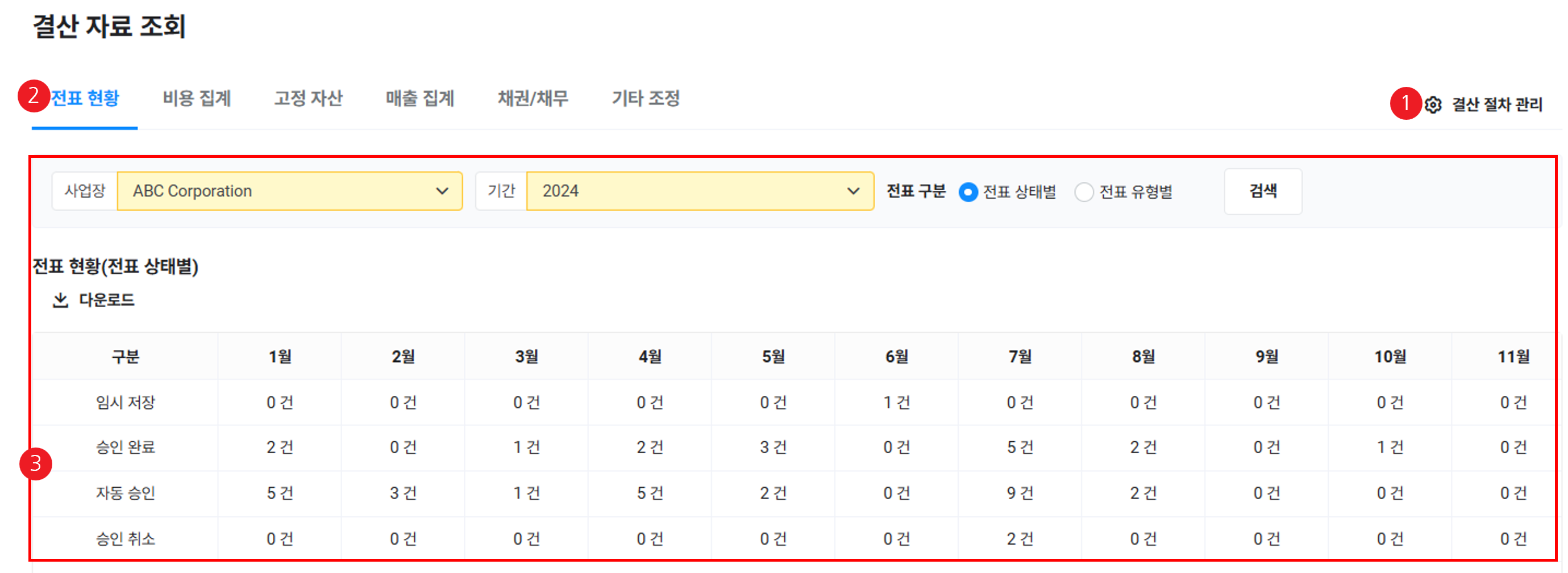Go to the 고정 자산 tab

308,99
